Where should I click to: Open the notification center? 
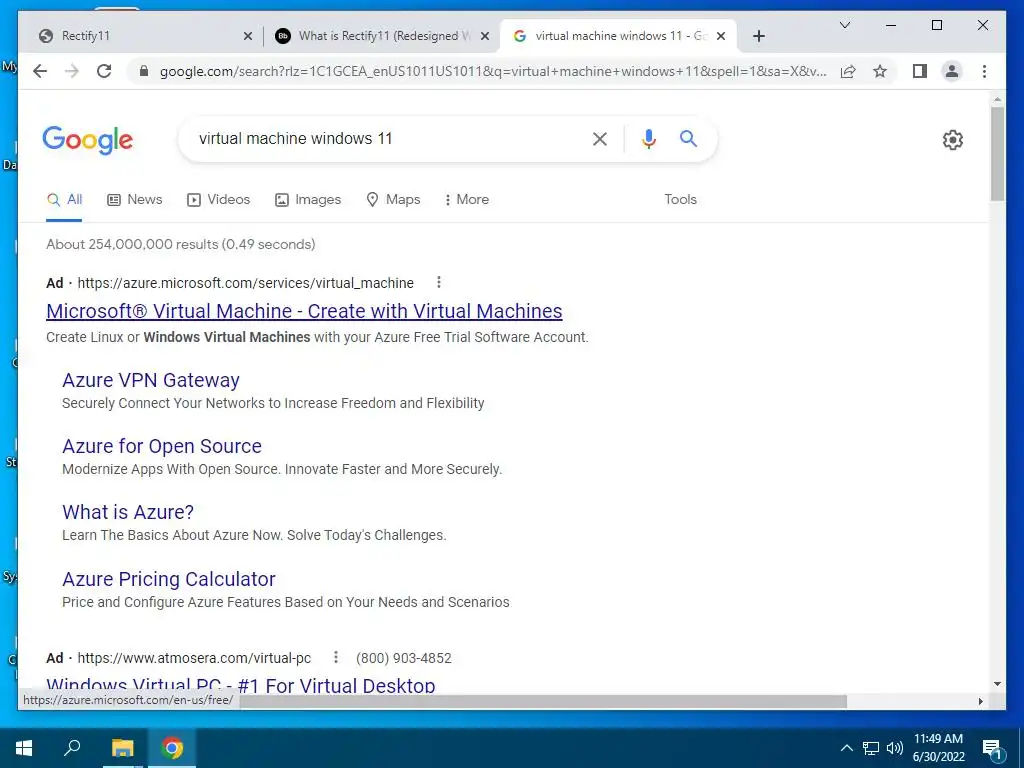(x=991, y=750)
